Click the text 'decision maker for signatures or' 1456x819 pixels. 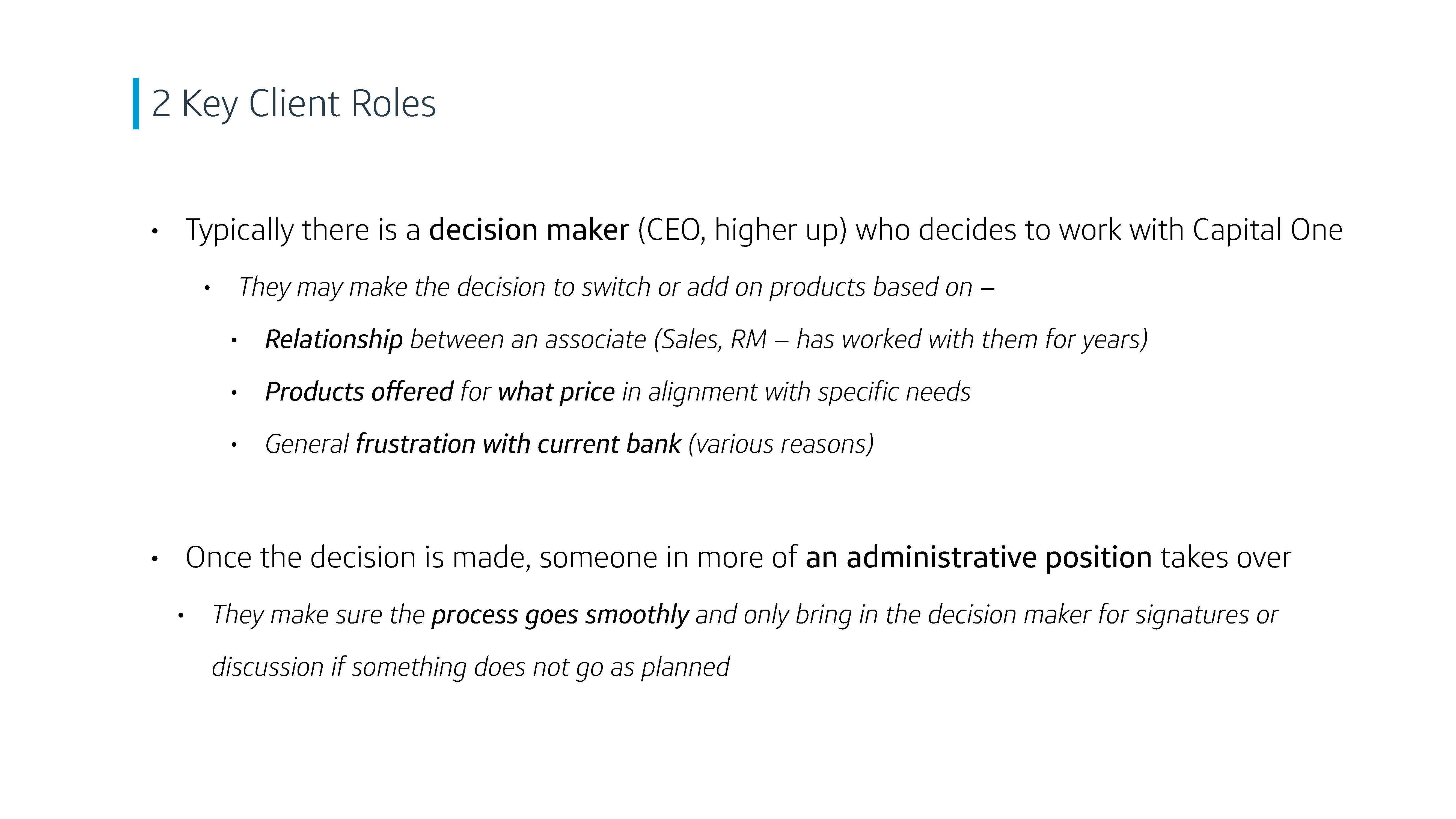coord(1103,615)
